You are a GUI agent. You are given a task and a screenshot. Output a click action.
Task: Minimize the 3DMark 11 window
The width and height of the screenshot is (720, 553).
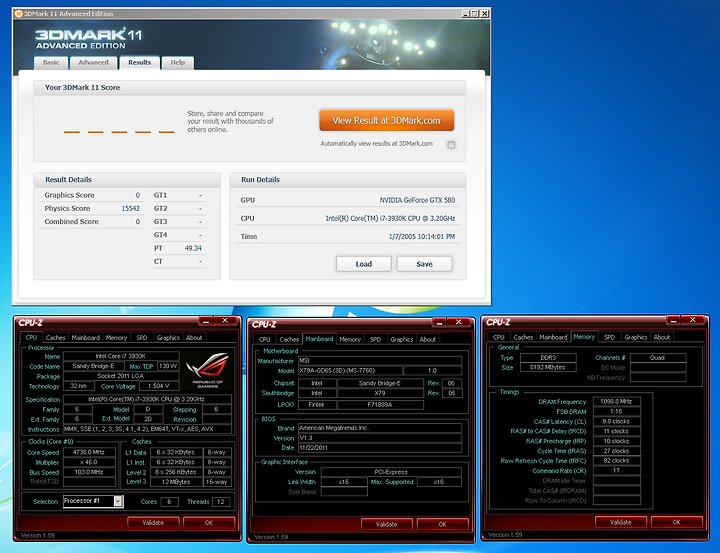pos(466,13)
